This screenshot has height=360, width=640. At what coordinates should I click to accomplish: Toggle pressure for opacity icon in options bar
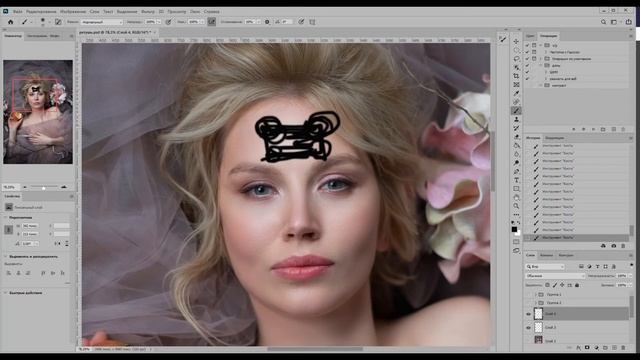point(168,22)
